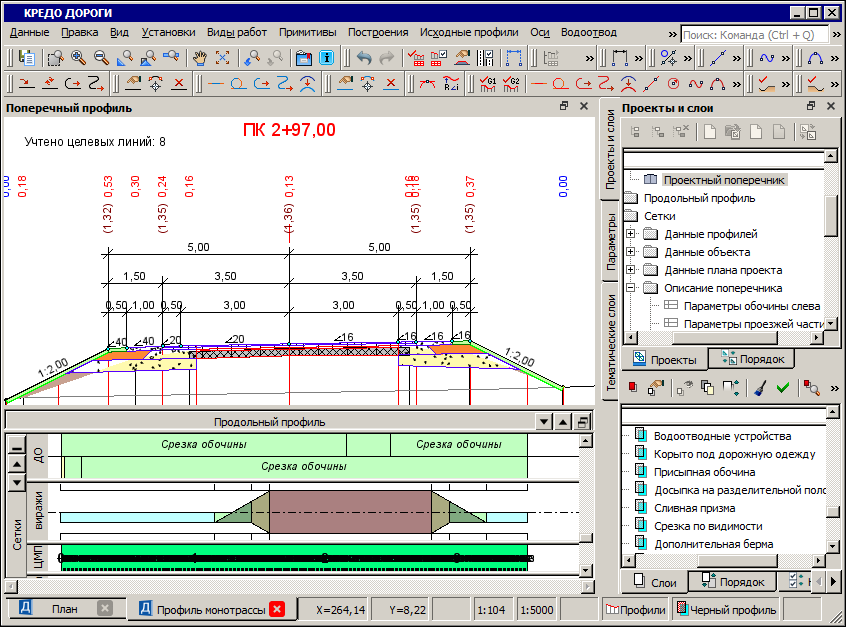Click the paintbrush icon in layers toolbar
846x627 pixels.
click(761, 387)
